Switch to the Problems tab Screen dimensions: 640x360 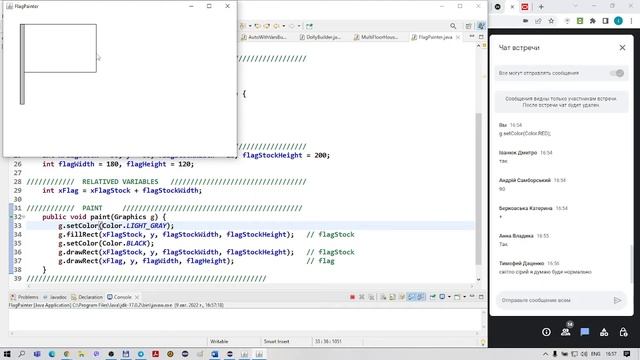(x=24, y=297)
